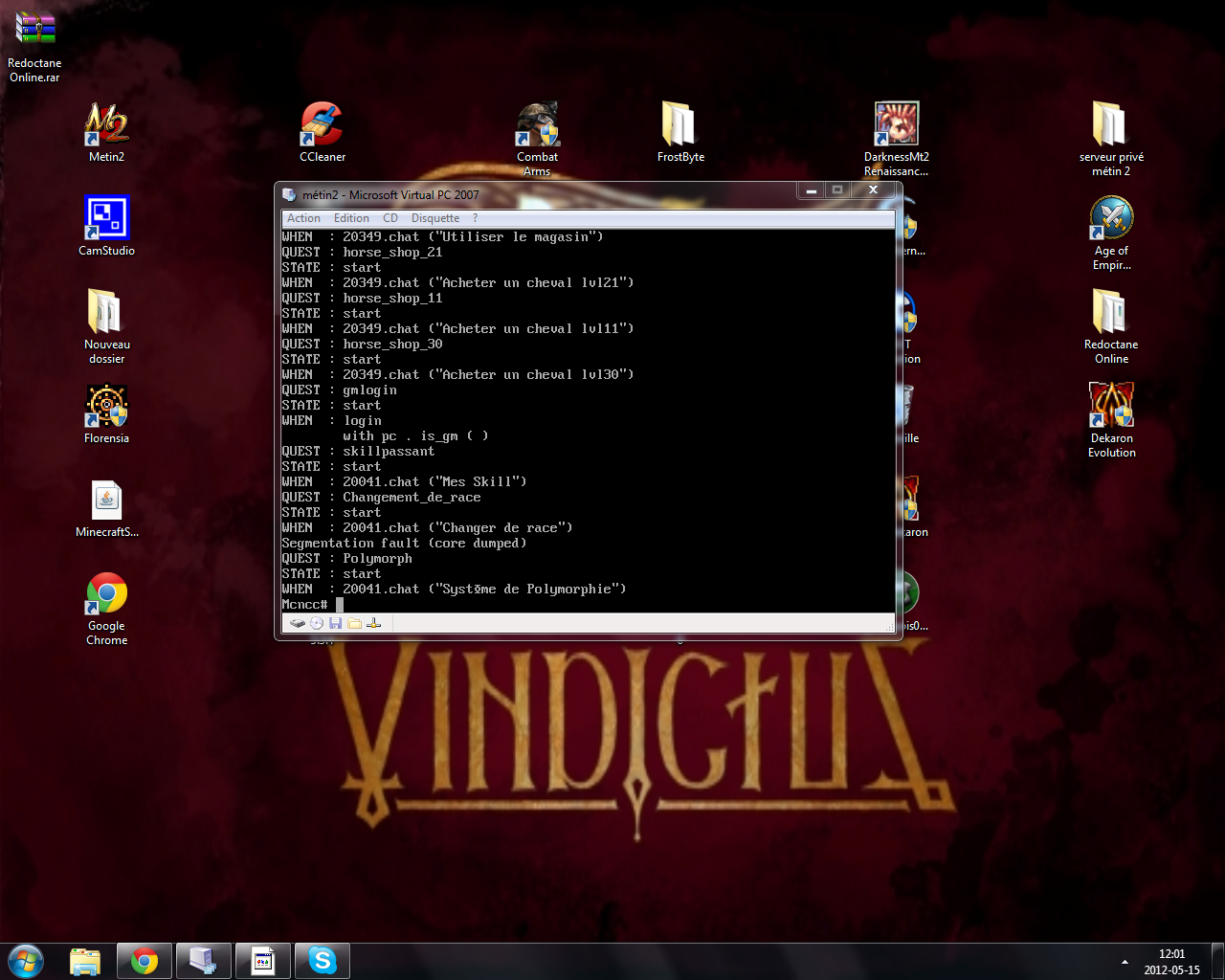
Task: Click the shared folder status icon in Virtual PC
Action: click(x=354, y=623)
